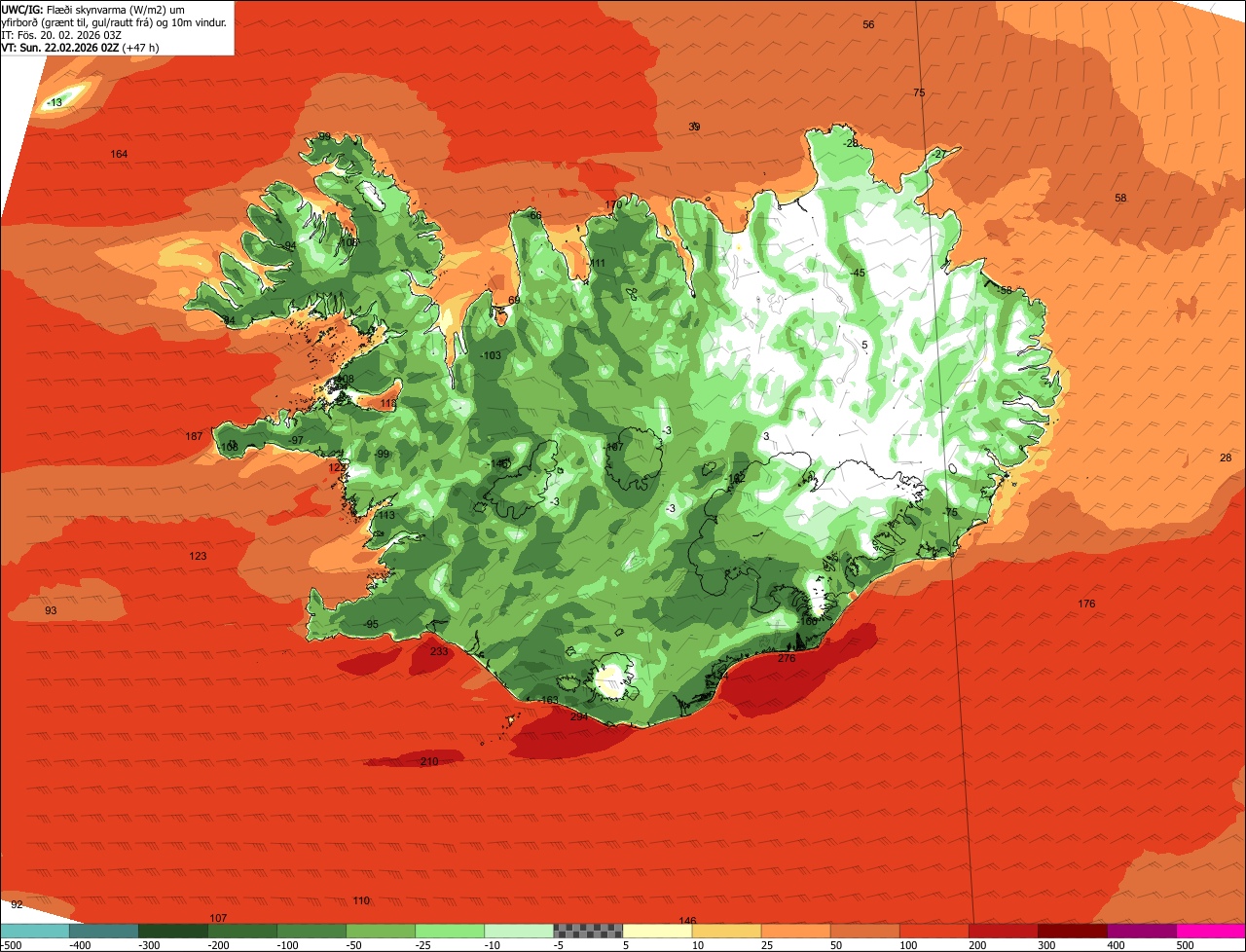Click the '28' value over the sea
Screen dimensions: 1246x952
click(1226, 458)
